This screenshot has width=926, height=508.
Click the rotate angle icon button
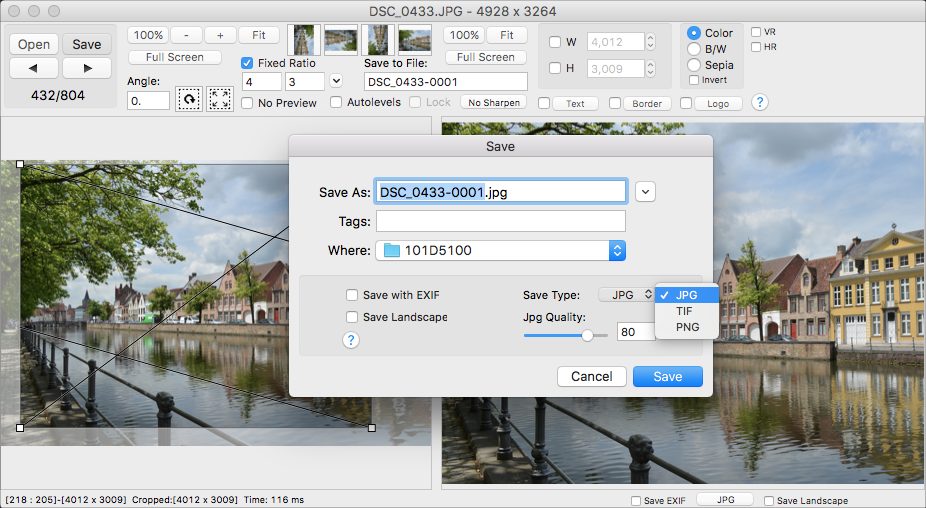pos(189,99)
